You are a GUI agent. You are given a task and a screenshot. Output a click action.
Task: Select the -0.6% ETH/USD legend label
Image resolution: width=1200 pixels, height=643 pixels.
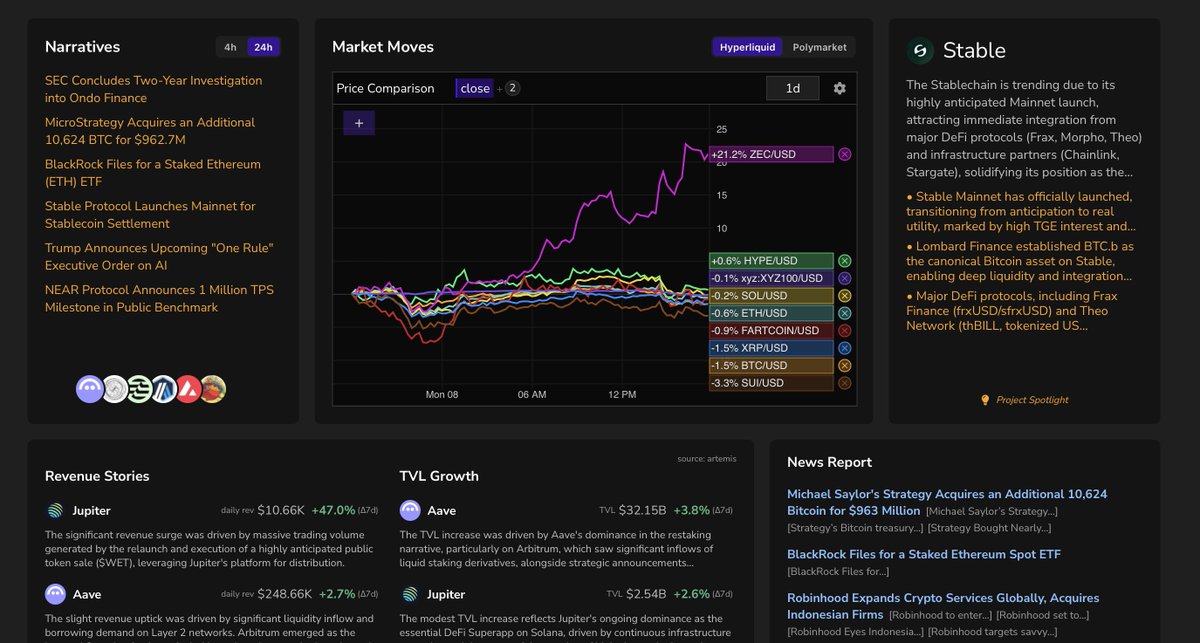coord(771,313)
